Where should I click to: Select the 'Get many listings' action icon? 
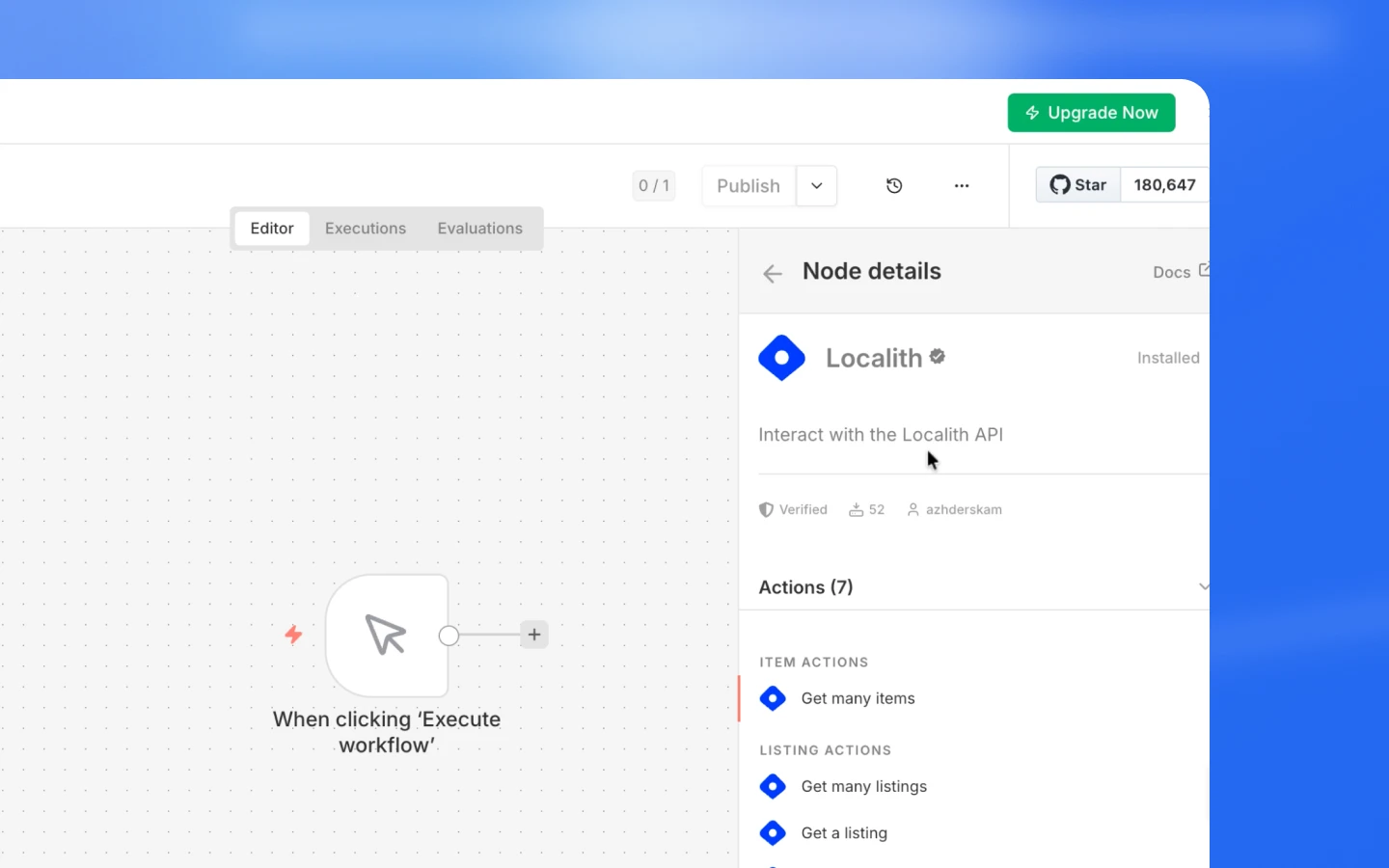pos(773,786)
